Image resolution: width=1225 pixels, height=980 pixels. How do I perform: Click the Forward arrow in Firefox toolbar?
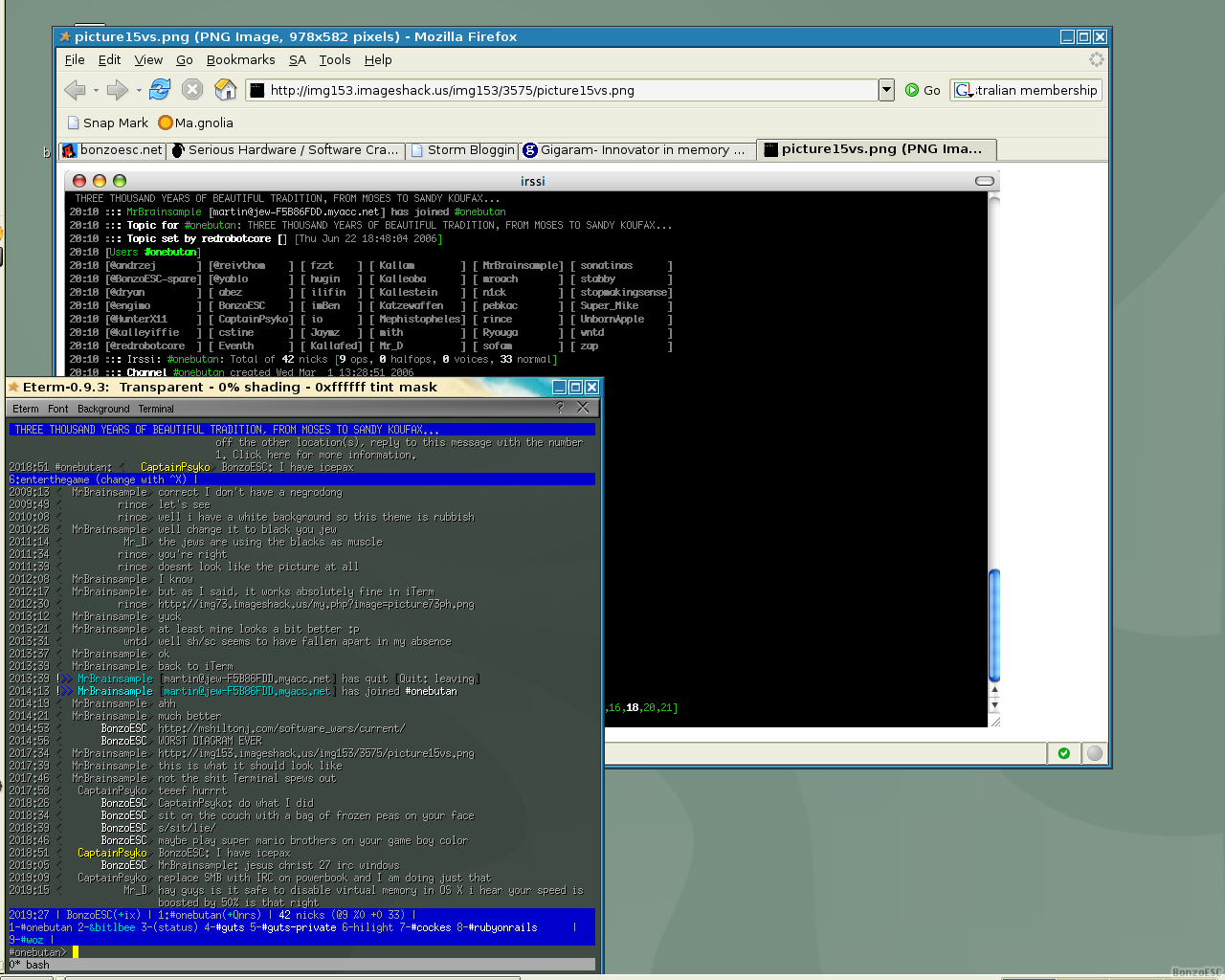click(x=117, y=90)
